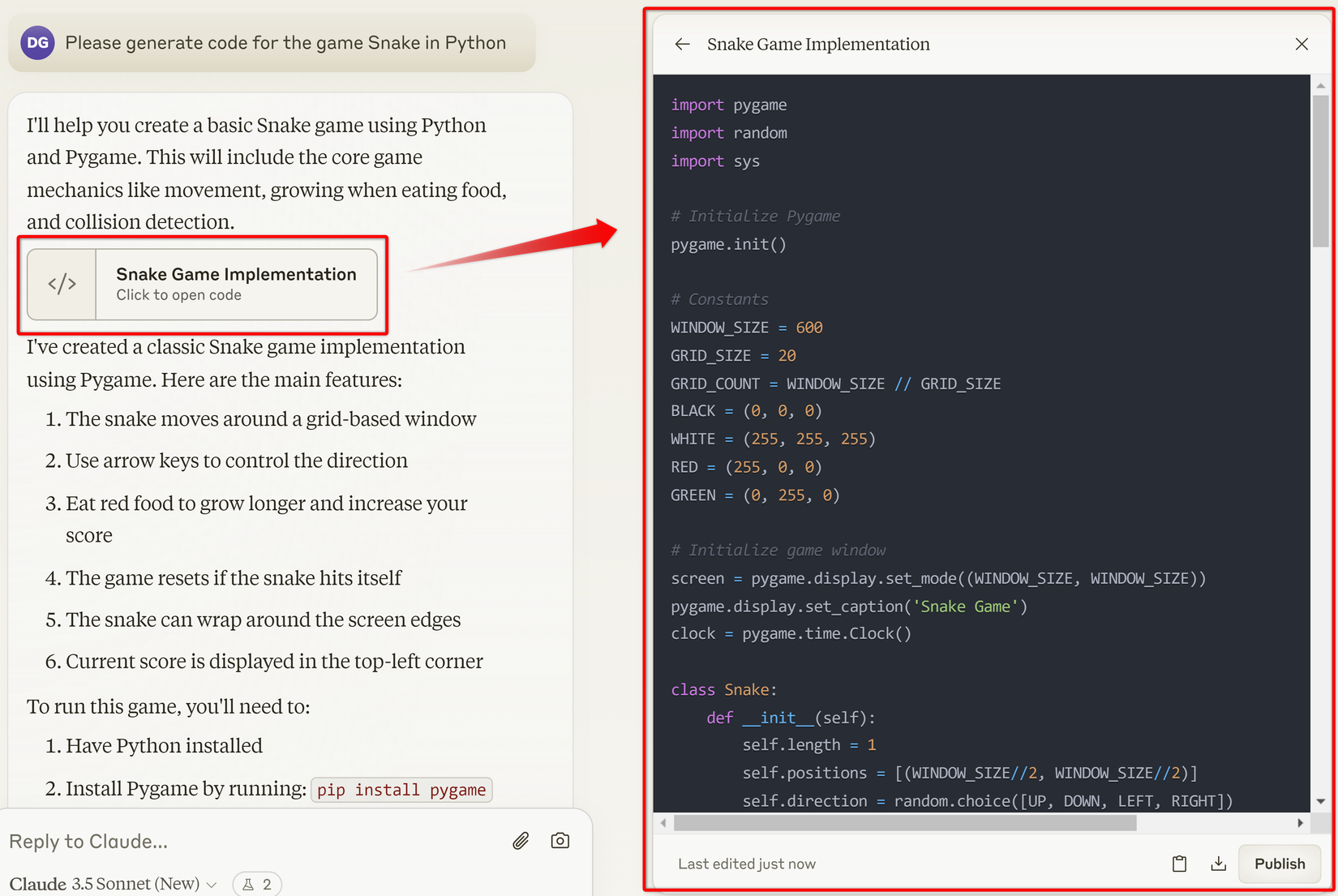
Task: Click the horizontal scroll left arrow
Action: [x=663, y=823]
